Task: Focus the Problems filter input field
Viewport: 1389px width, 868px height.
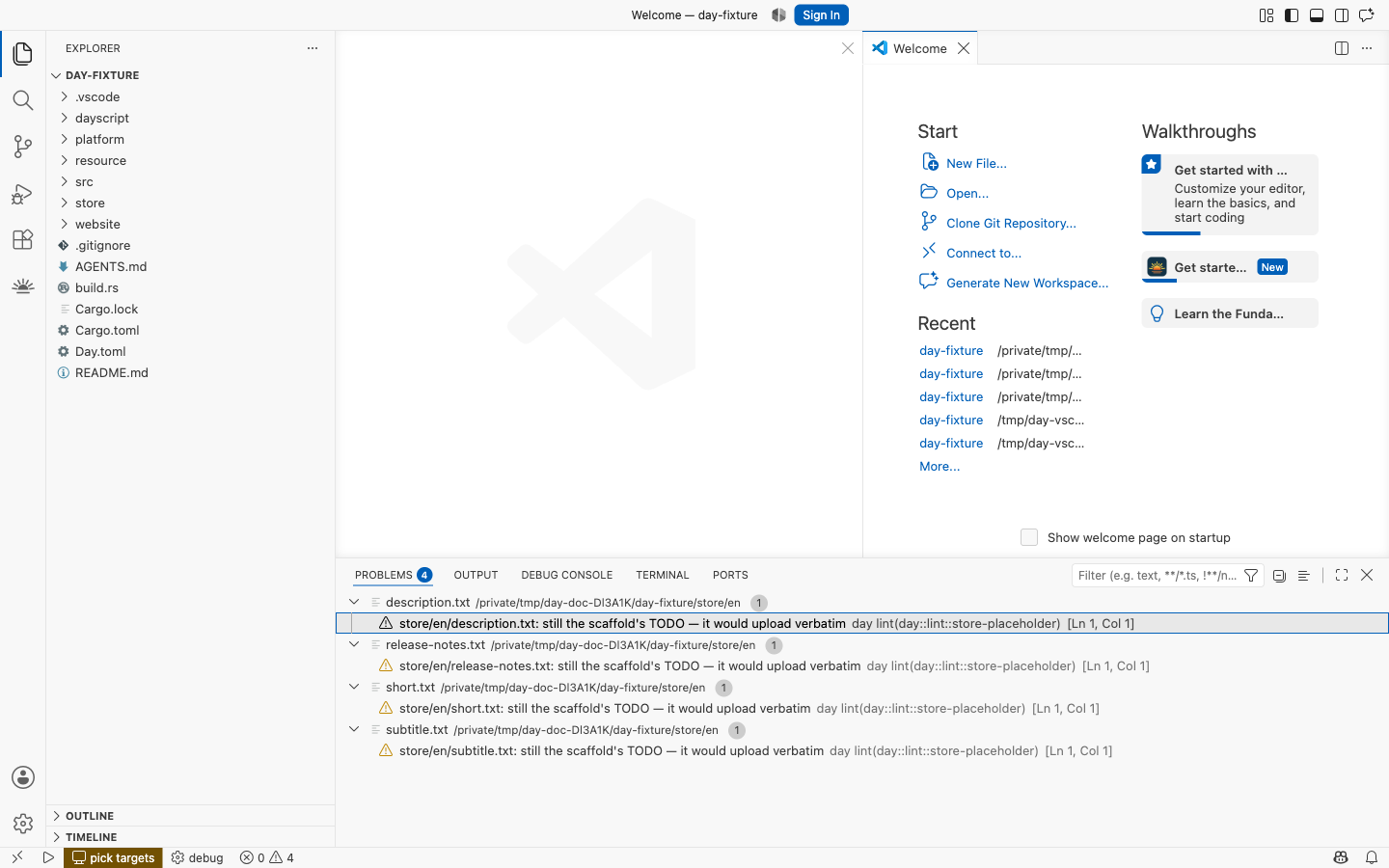Action: [1157, 576]
